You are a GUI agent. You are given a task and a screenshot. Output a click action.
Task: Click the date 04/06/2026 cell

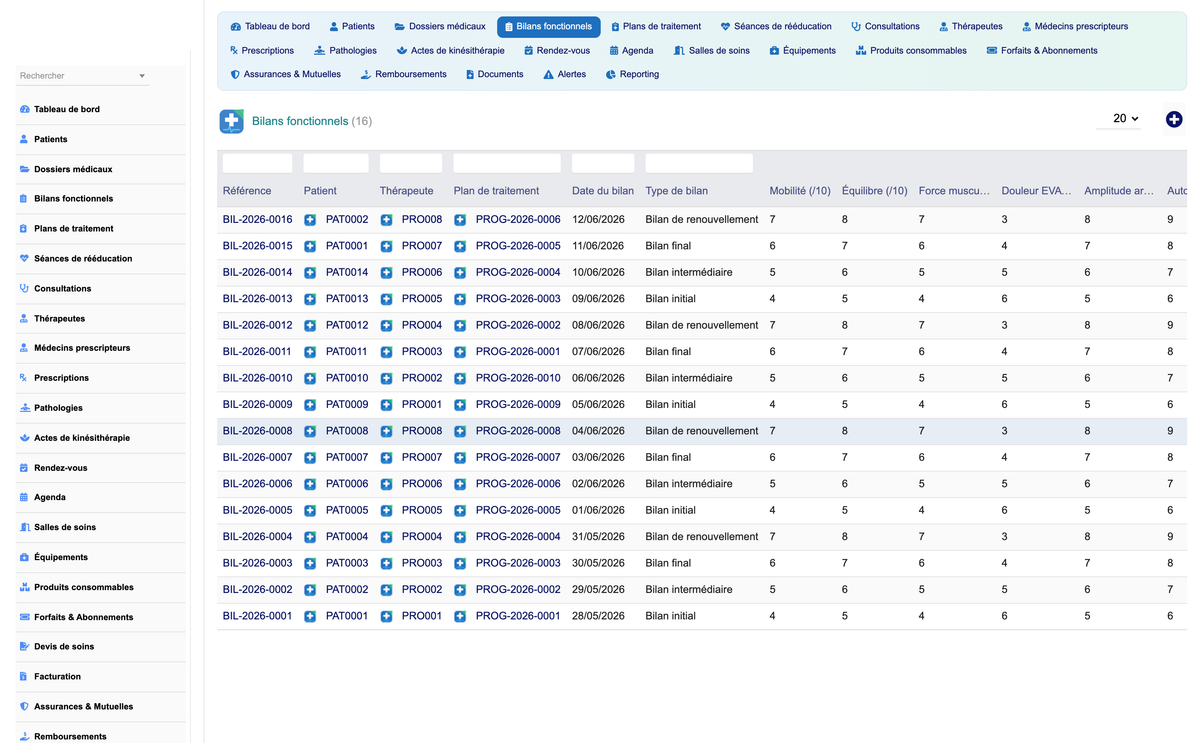click(x=598, y=431)
